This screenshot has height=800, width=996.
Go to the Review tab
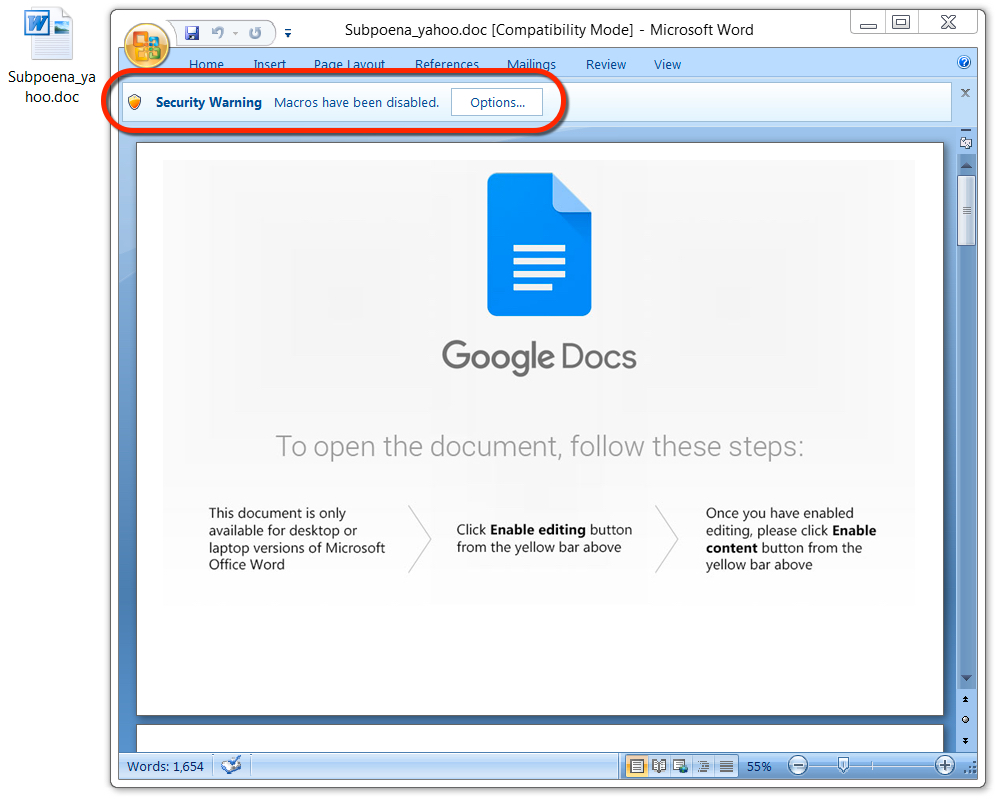pos(606,64)
